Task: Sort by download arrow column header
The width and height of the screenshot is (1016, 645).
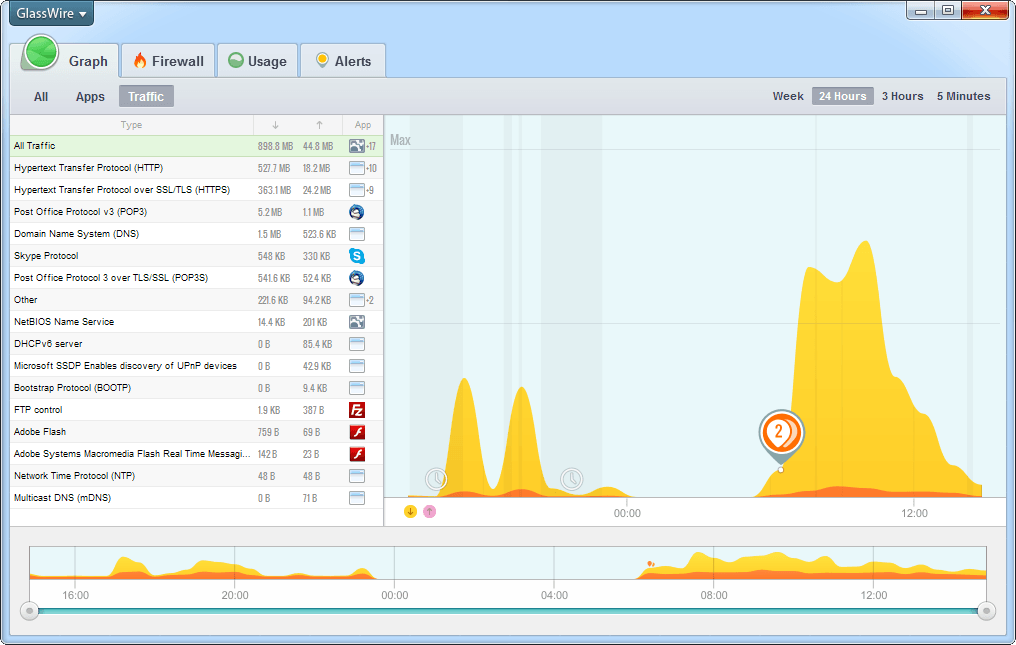Action: pos(275,125)
